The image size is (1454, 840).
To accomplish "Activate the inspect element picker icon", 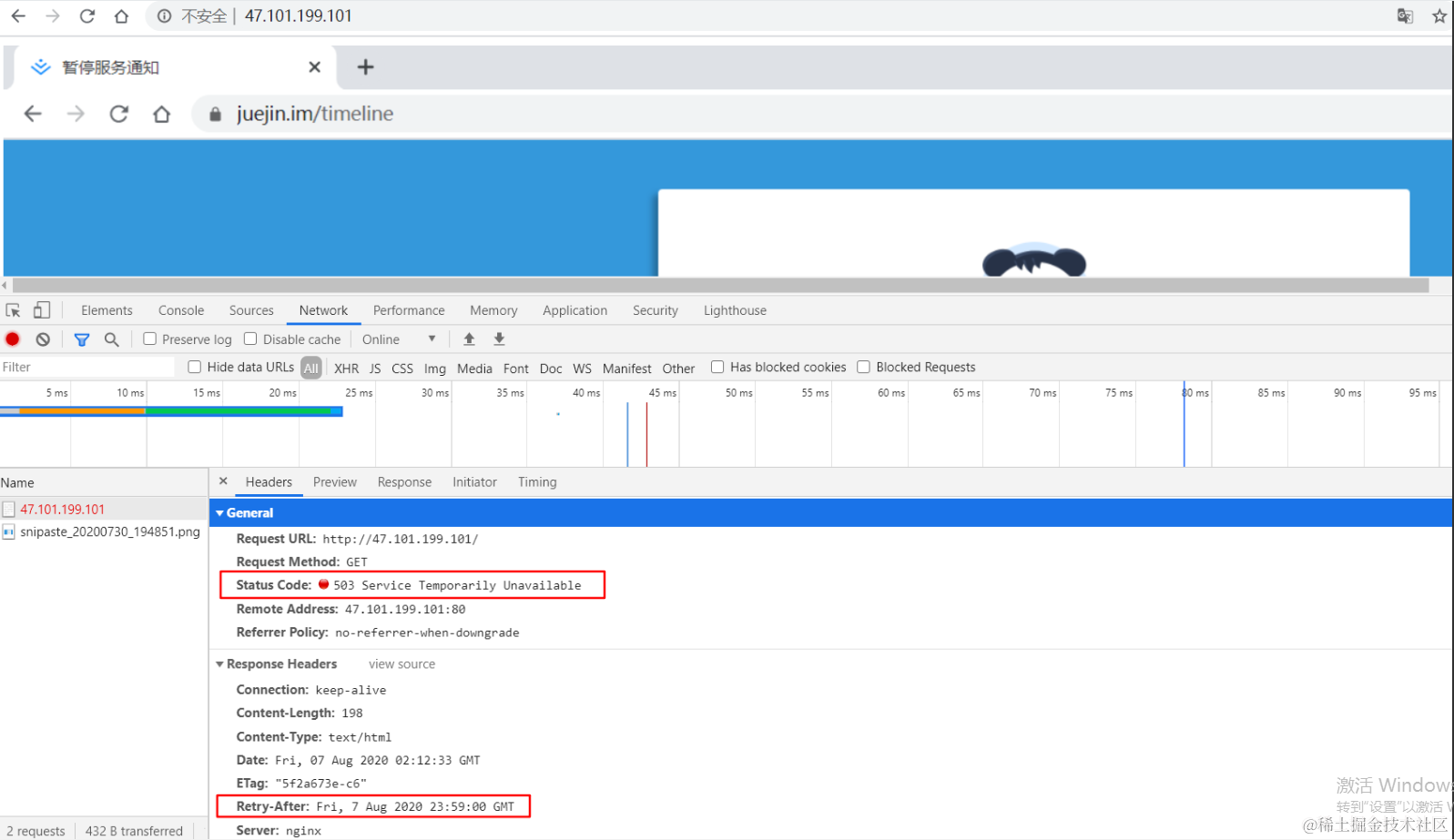I will (13, 310).
